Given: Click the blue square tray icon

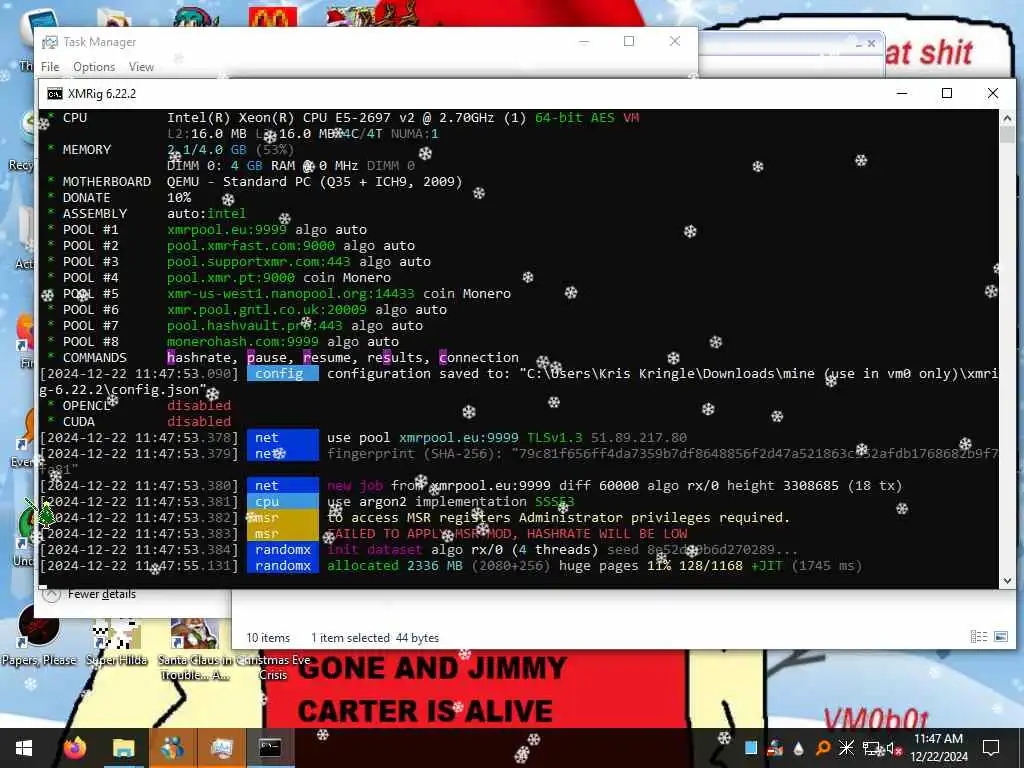Looking at the screenshot, I should tap(751, 748).
